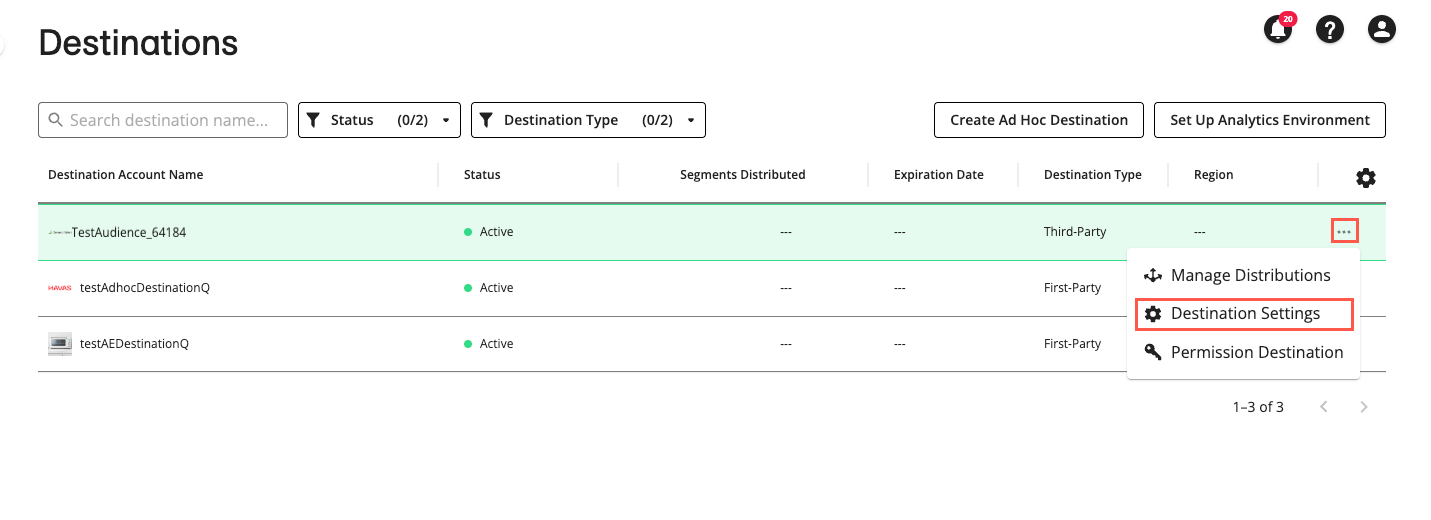Open the three-dot menu for TestAudience_64184
The width and height of the screenshot is (1431, 520).
pyautogui.click(x=1344, y=232)
